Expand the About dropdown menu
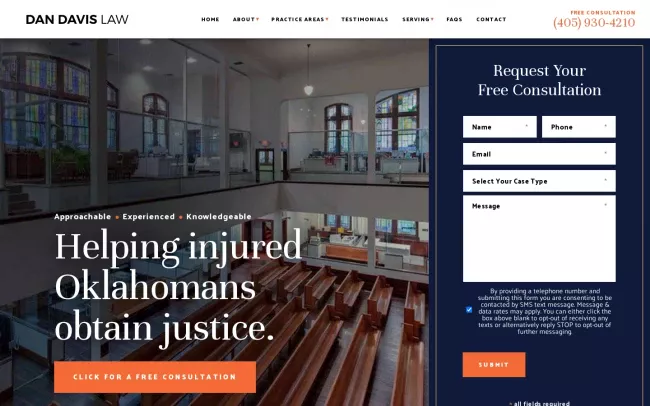Image resolution: width=650 pixels, height=406 pixels. point(245,19)
